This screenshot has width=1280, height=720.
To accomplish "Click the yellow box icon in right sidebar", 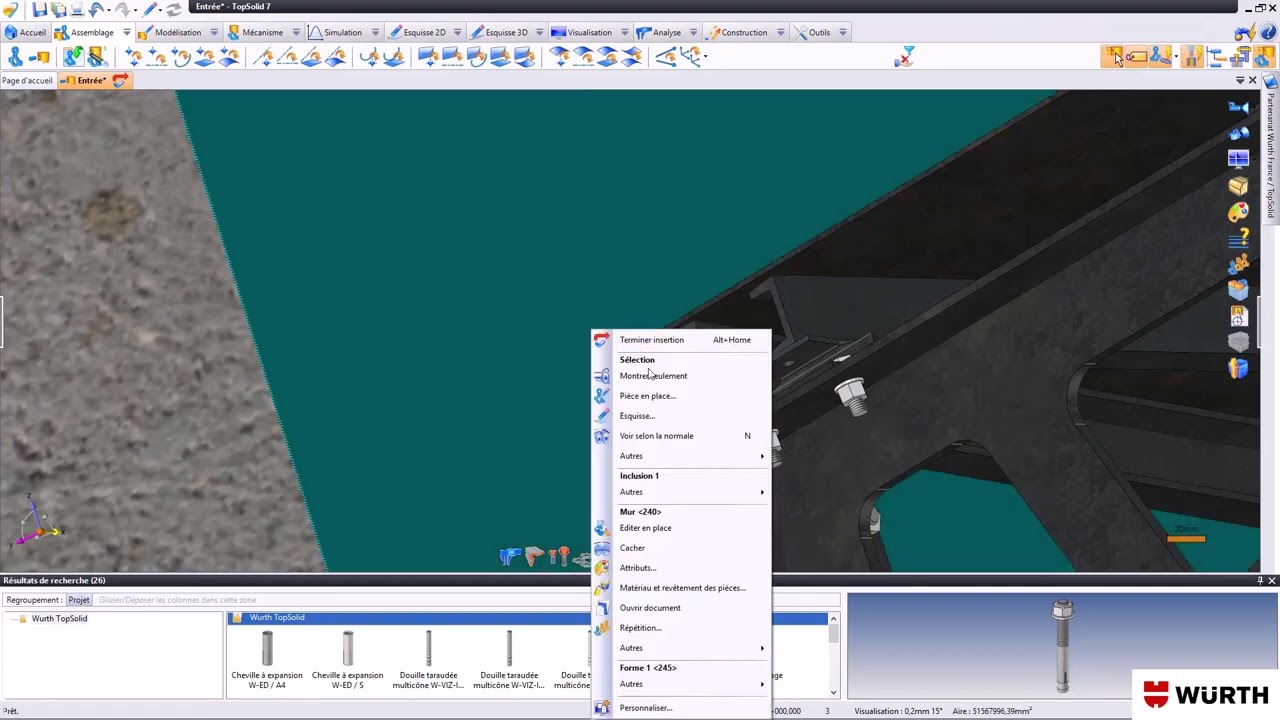I will pyautogui.click(x=1239, y=186).
